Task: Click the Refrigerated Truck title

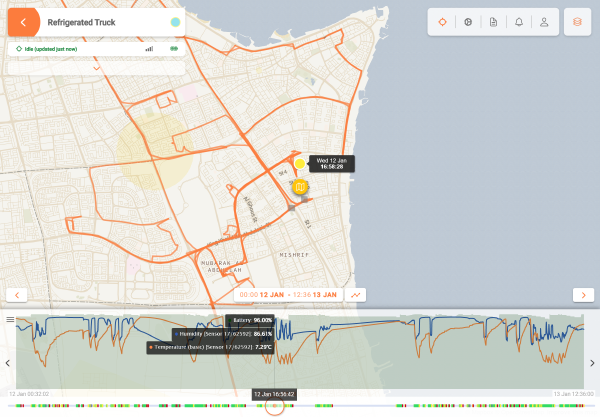Action: [82, 23]
